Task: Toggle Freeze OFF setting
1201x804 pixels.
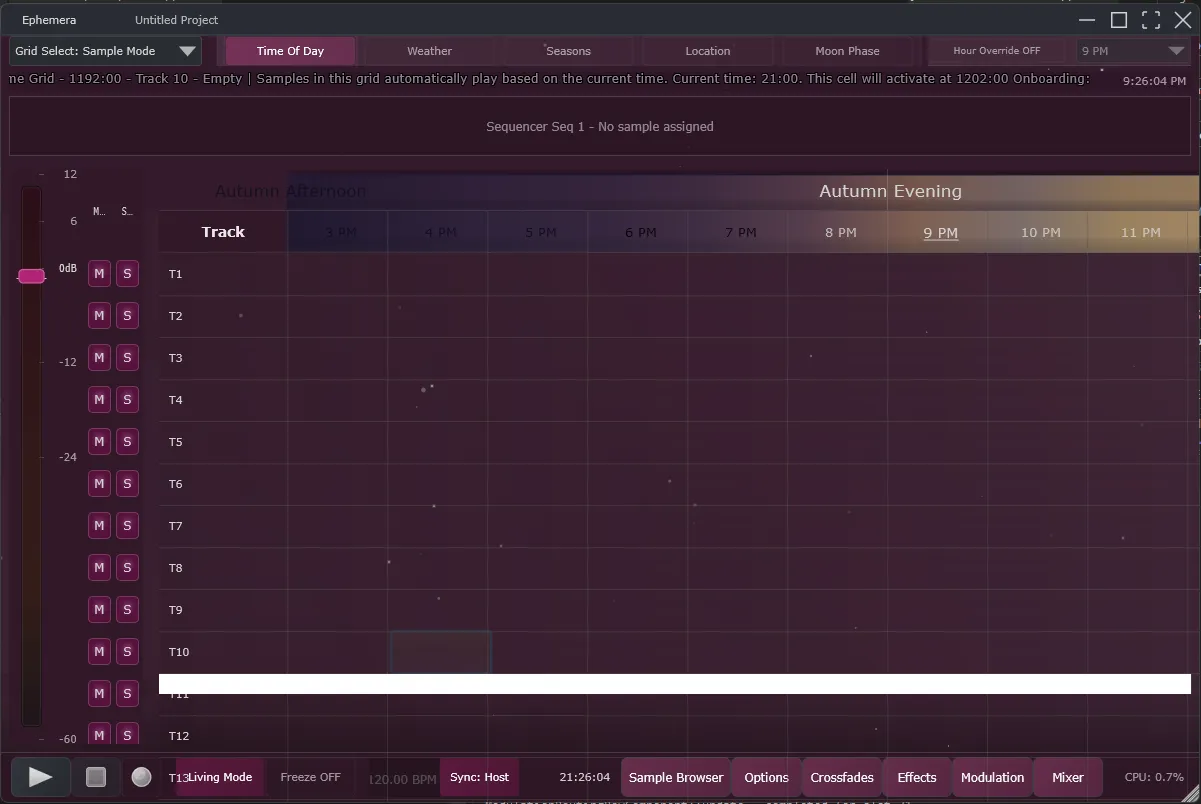Action: (310, 777)
